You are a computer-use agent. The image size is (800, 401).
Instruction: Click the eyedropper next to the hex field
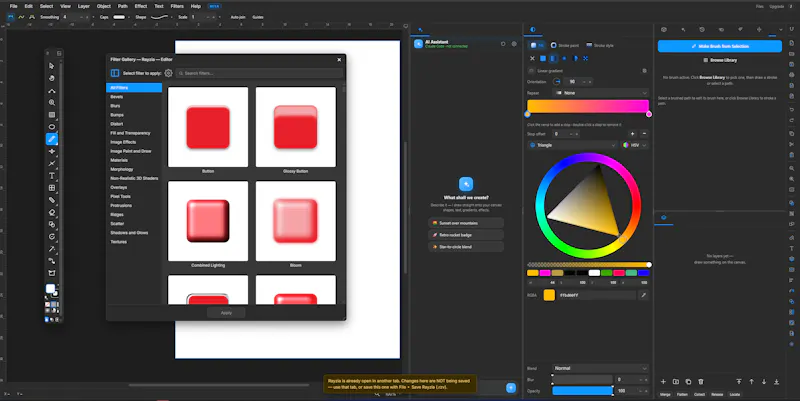pos(643,295)
